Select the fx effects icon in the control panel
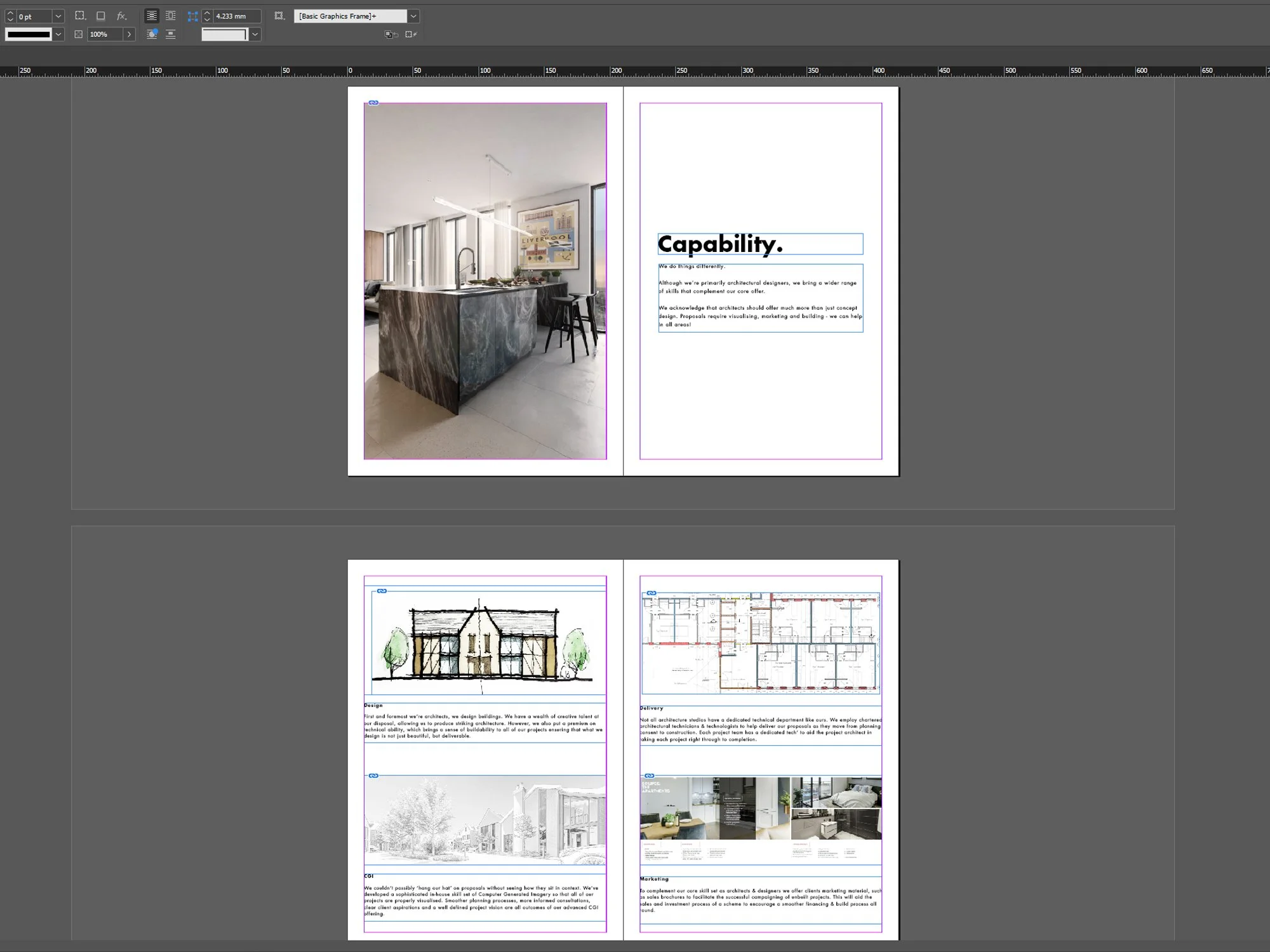Screen dimensions: 1270x952 coord(121,16)
